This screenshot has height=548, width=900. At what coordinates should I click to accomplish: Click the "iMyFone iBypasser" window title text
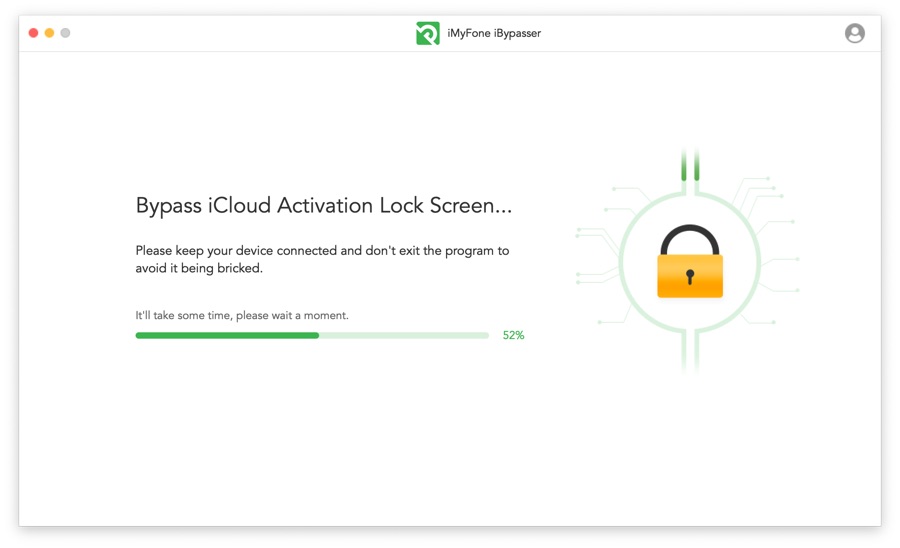(494, 33)
